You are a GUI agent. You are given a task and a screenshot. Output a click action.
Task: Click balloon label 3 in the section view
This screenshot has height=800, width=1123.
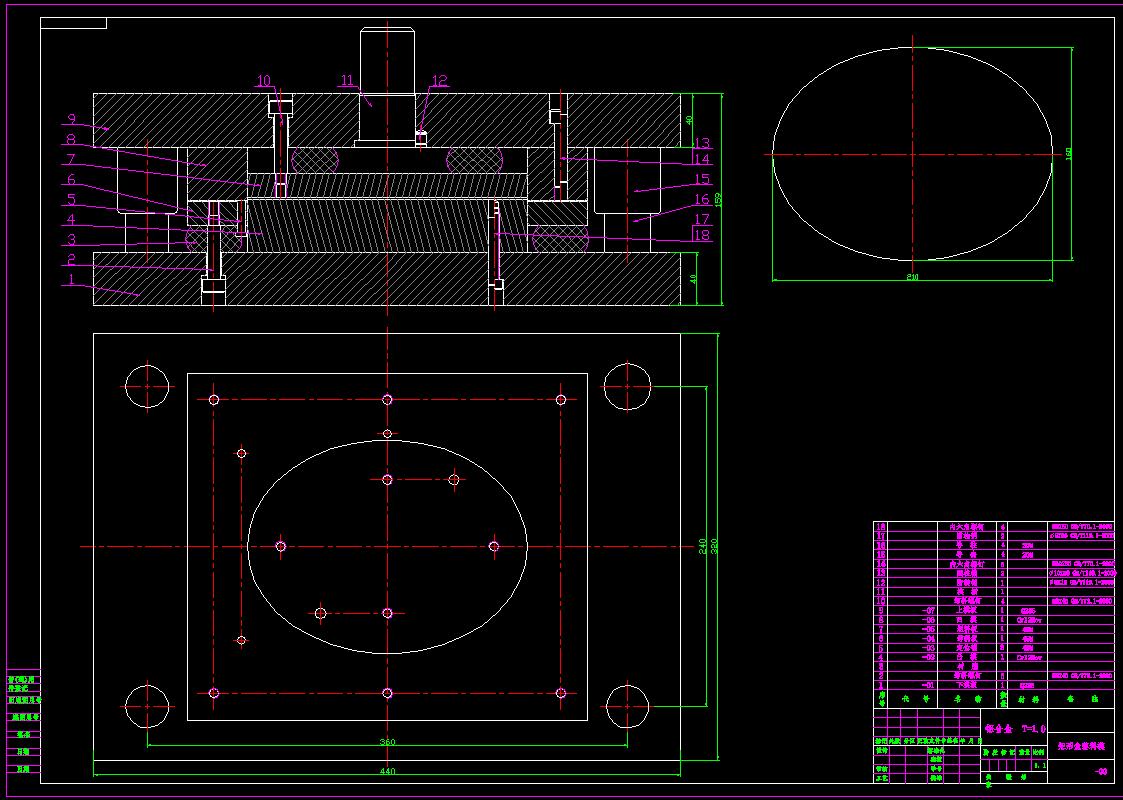71,239
